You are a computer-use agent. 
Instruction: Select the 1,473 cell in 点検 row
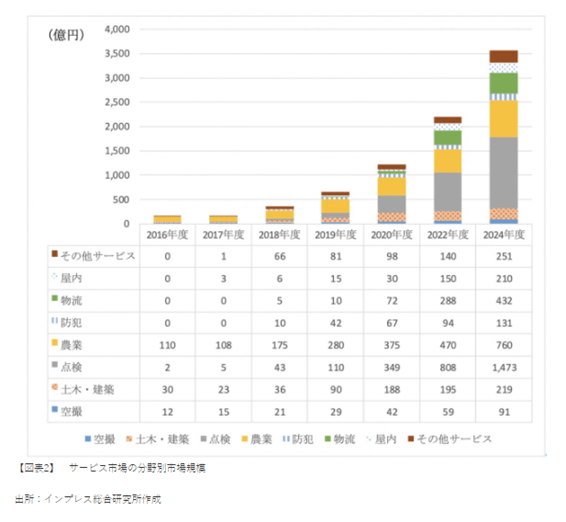504,367
